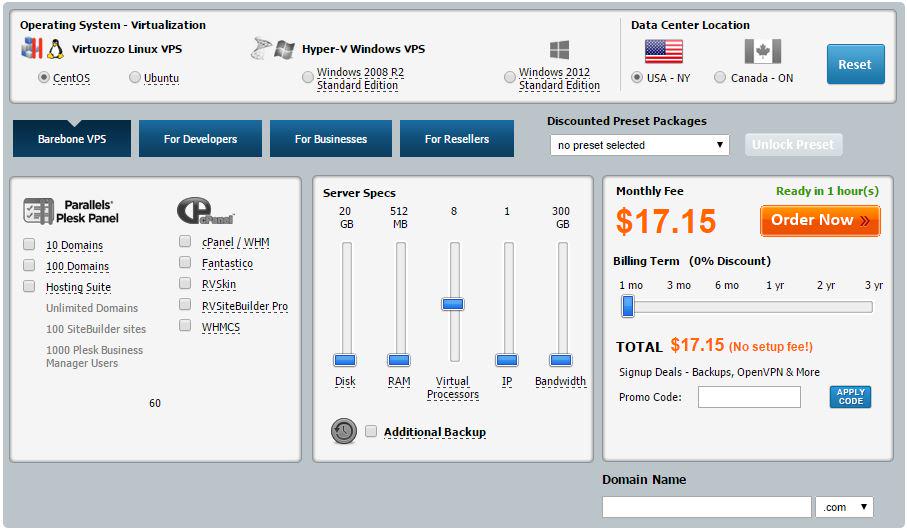The height and width of the screenshot is (530, 907).
Task: Click the Unlock Preset button
Action: pos(794,145)
